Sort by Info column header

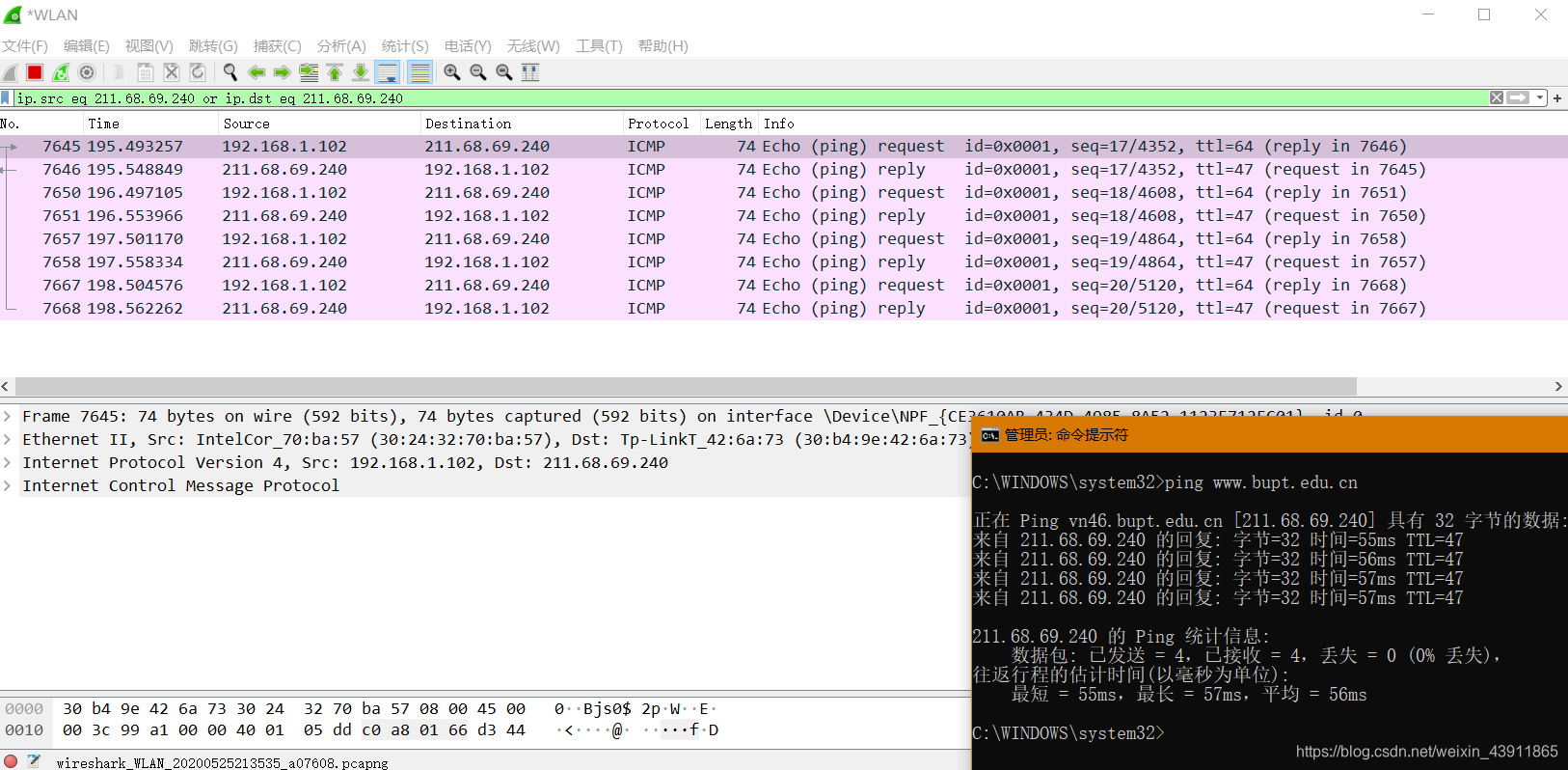(x=1162, y=124)
